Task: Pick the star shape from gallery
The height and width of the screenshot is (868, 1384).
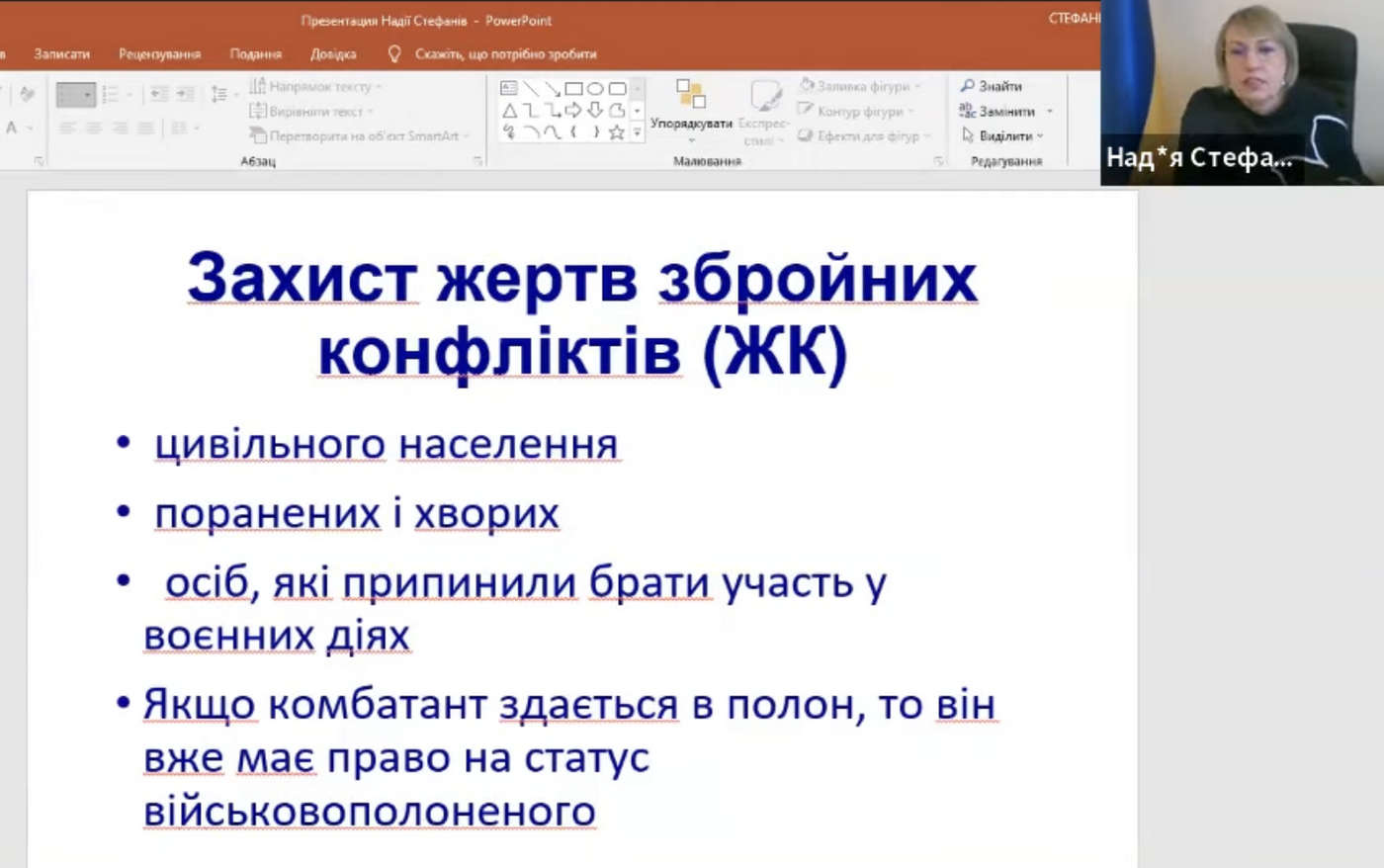Action: coord(616,132)
